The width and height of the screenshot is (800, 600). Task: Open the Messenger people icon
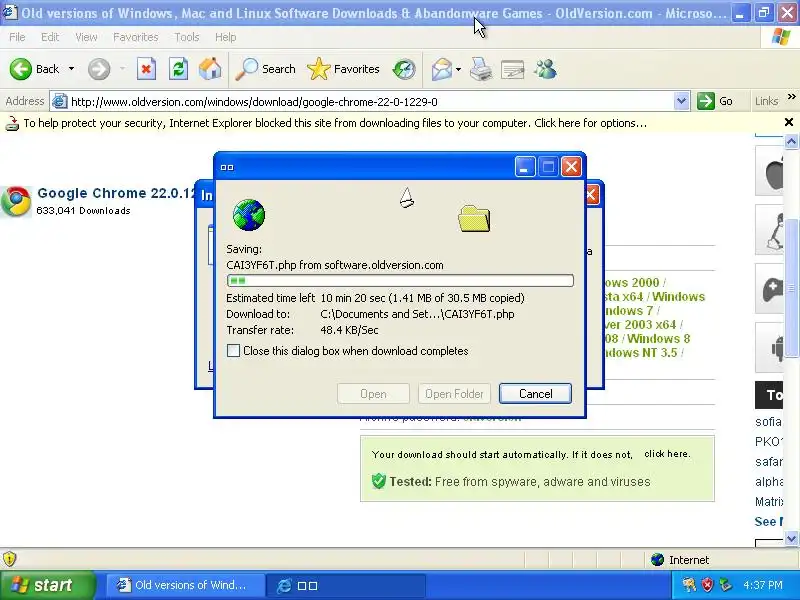[x=545, y=69]
